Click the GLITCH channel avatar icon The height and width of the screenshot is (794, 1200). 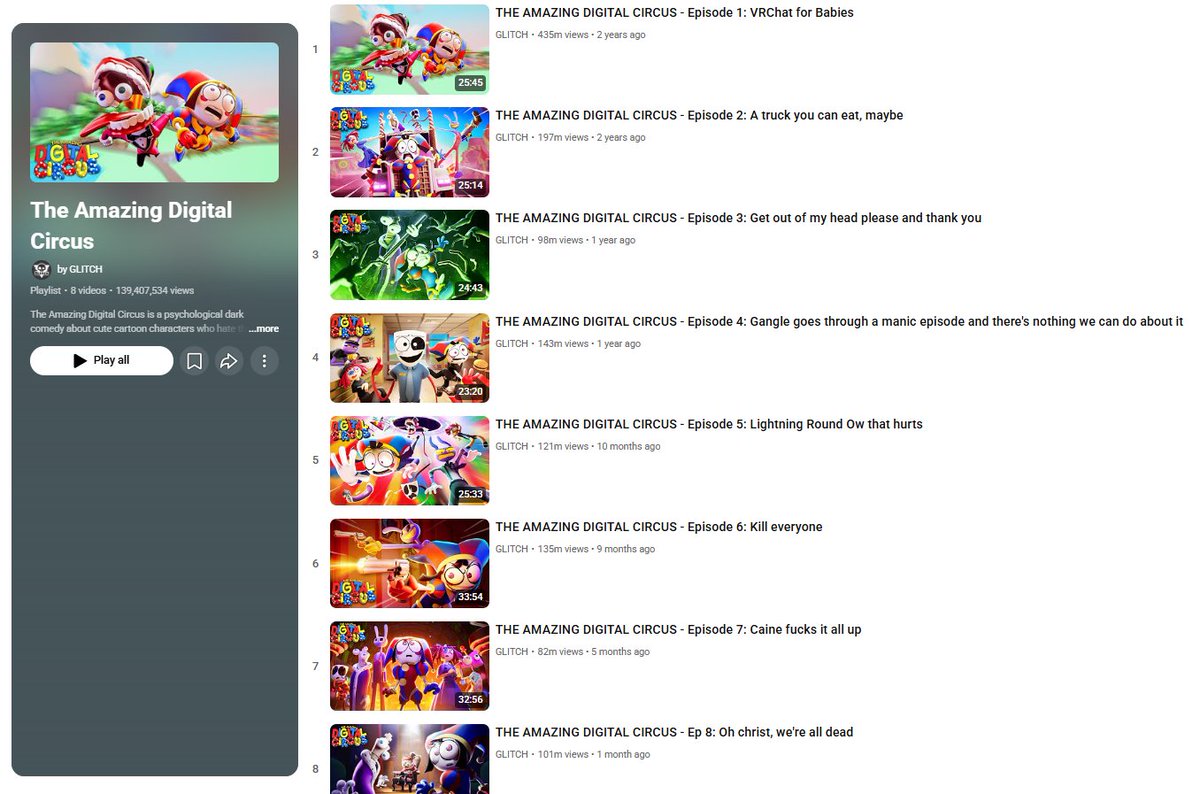coord(41,269)
